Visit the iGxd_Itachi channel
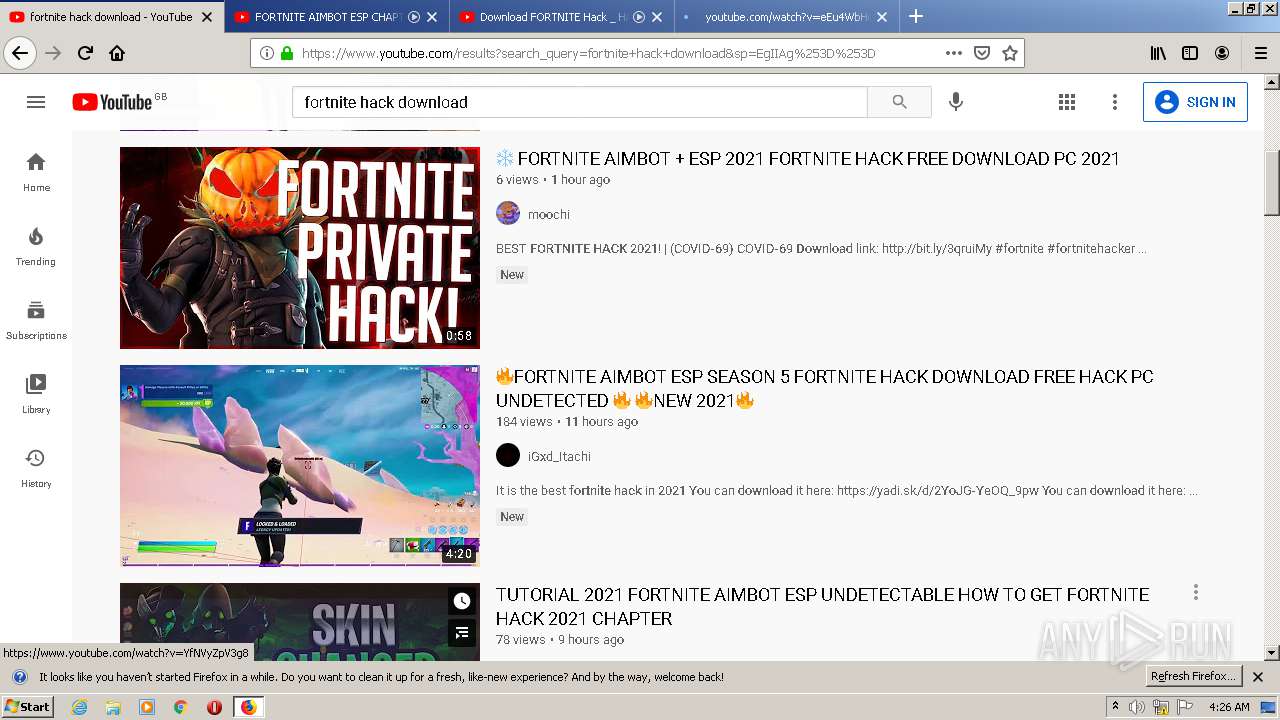Screen dimensions: 1280x720 559,456
